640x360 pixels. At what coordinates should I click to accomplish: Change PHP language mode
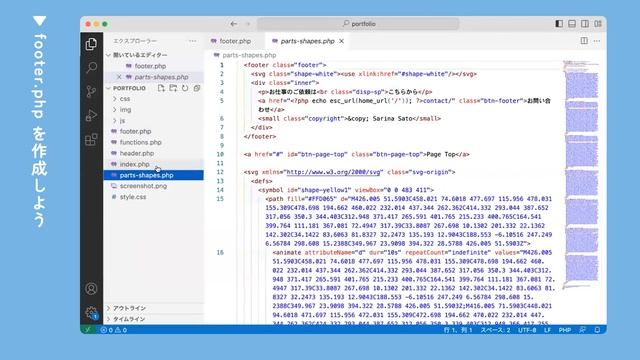pyautogui.click(x=564, y=330)
